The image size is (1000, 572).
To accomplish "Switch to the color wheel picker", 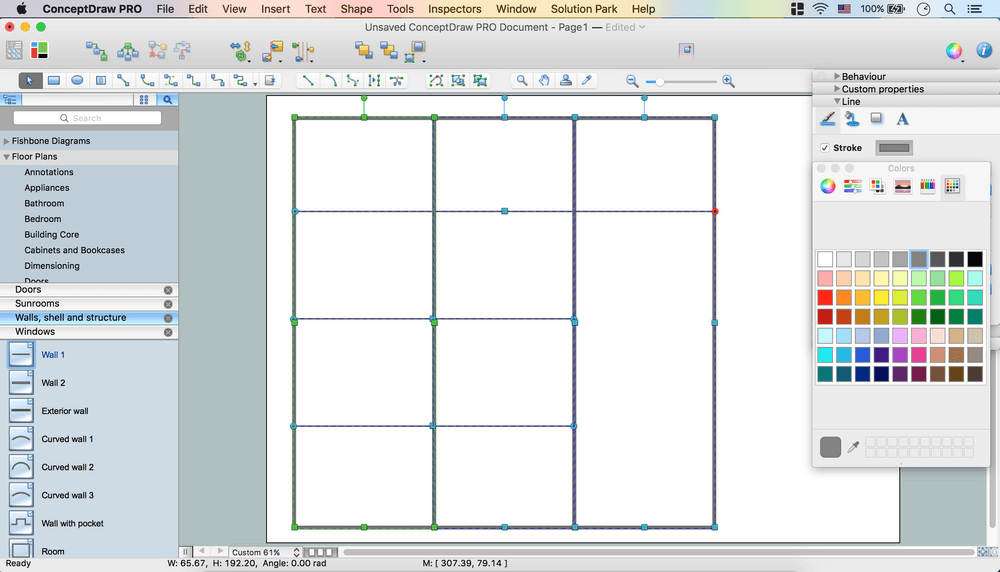I will (828, 186).
